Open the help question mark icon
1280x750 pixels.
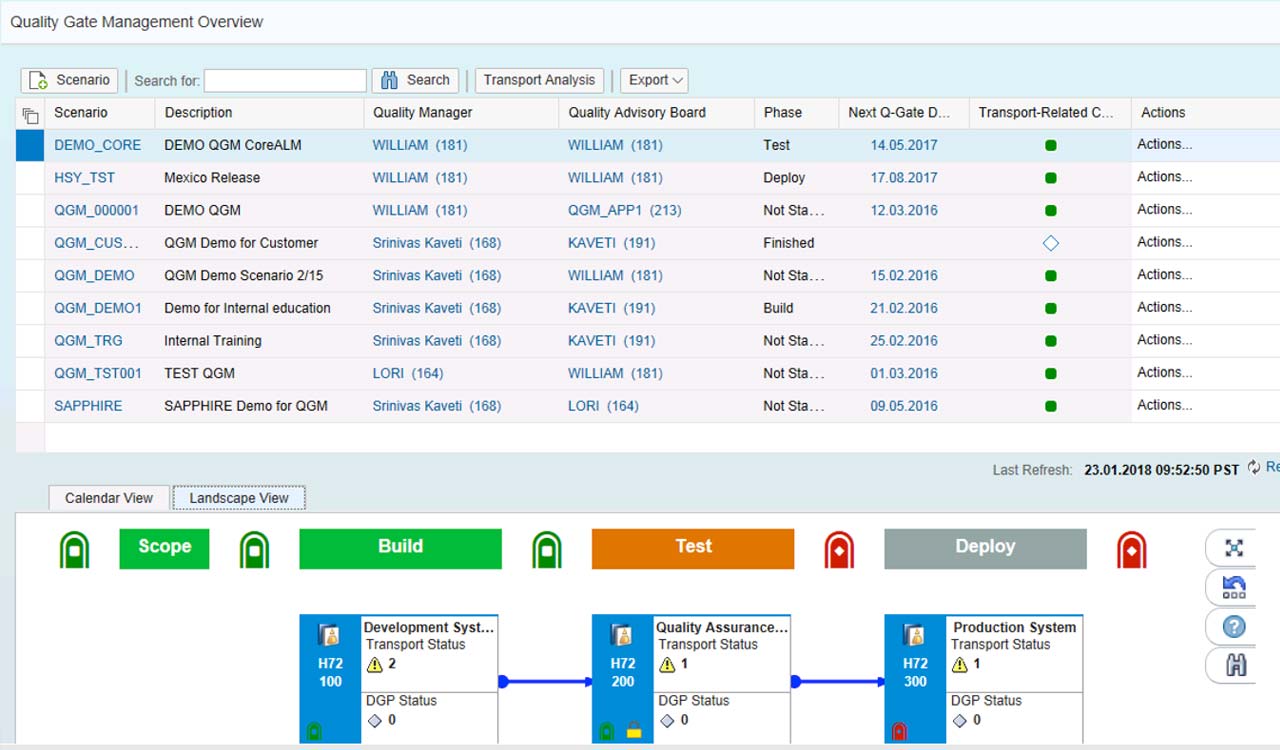(x=1234, y=627)
